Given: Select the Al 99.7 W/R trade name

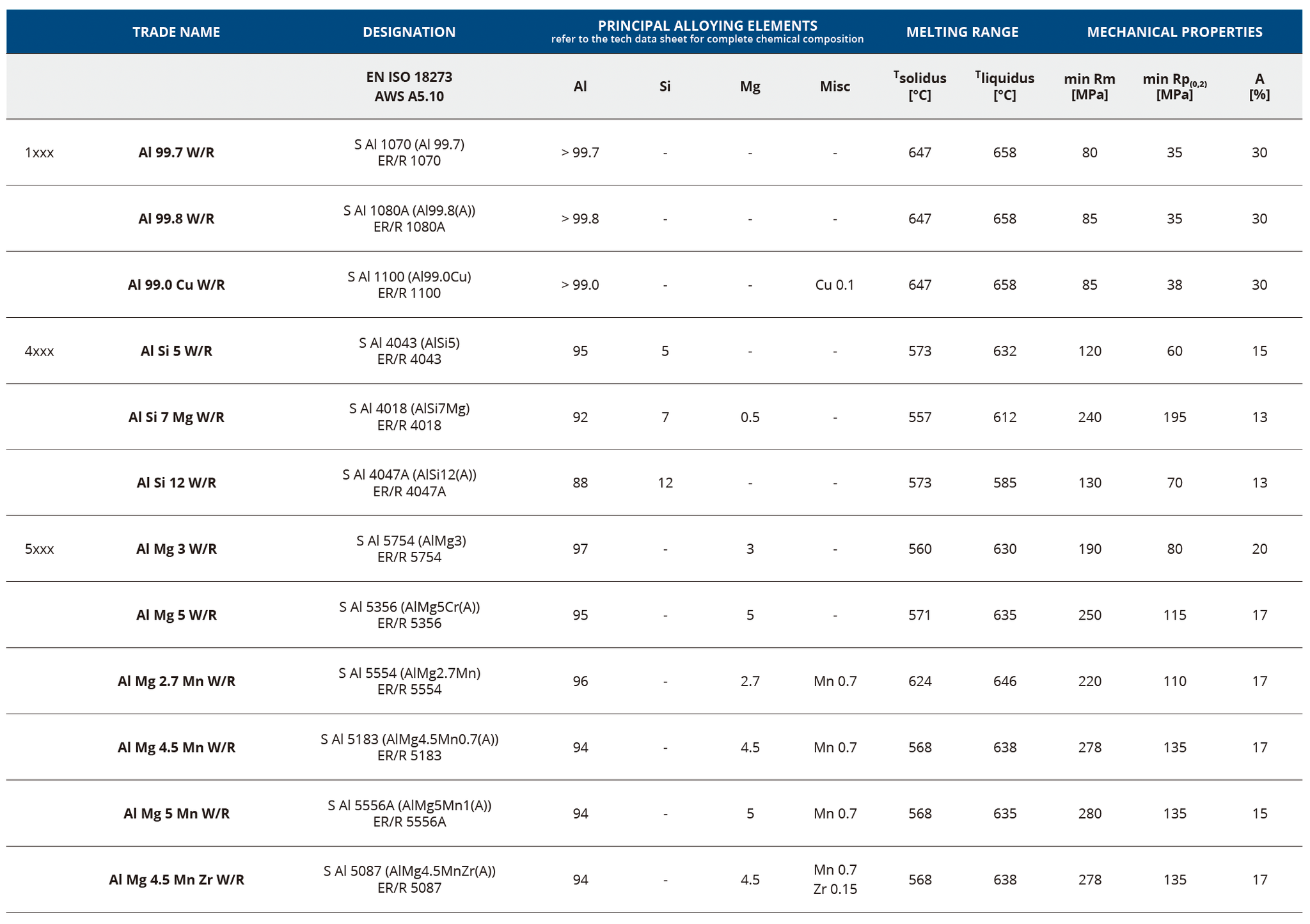Looking at the screenshot, I should (176, 153).
